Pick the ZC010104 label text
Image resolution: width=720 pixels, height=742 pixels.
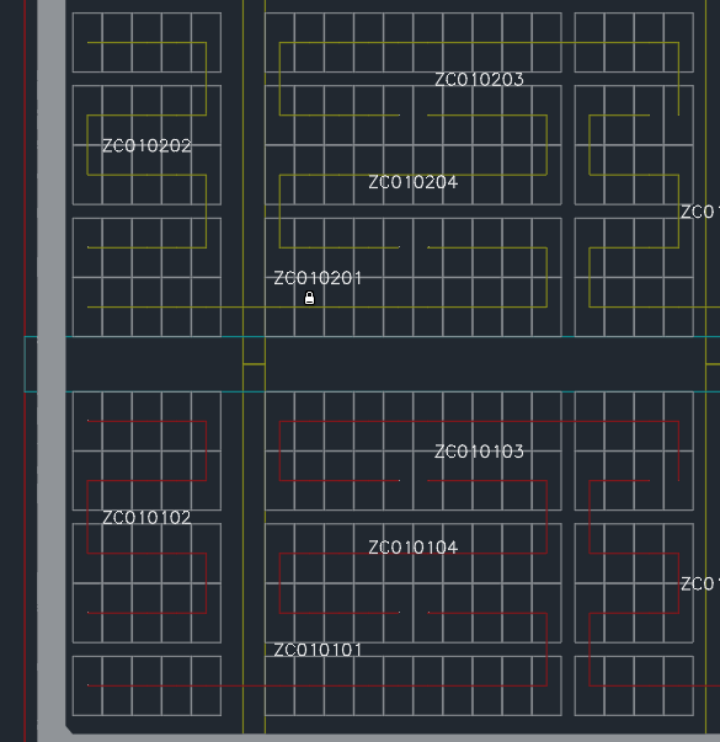coord(413,548)
